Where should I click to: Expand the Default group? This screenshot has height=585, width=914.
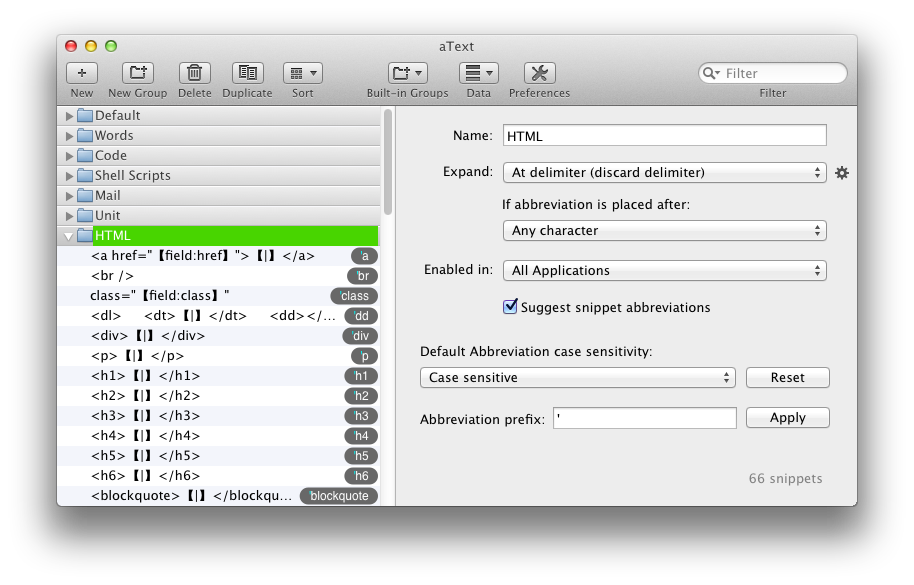coord(69,116)
